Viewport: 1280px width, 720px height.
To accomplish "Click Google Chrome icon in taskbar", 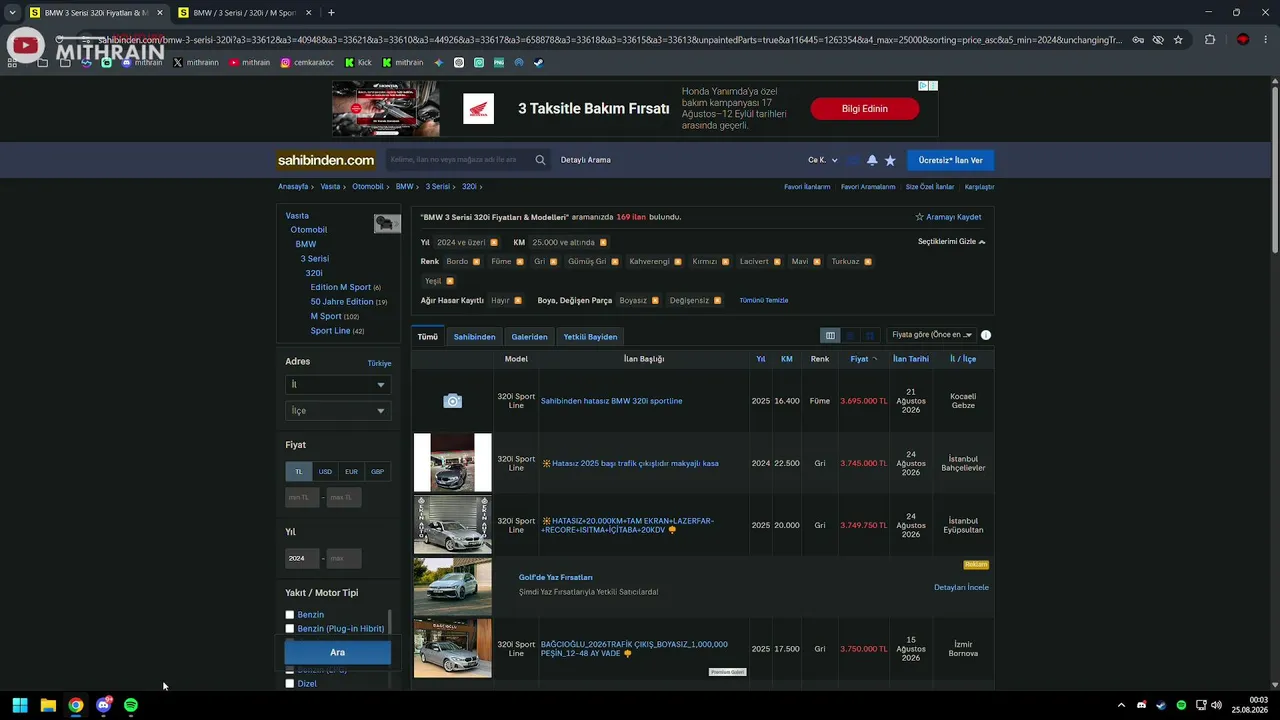I will [x=76, y=705].
